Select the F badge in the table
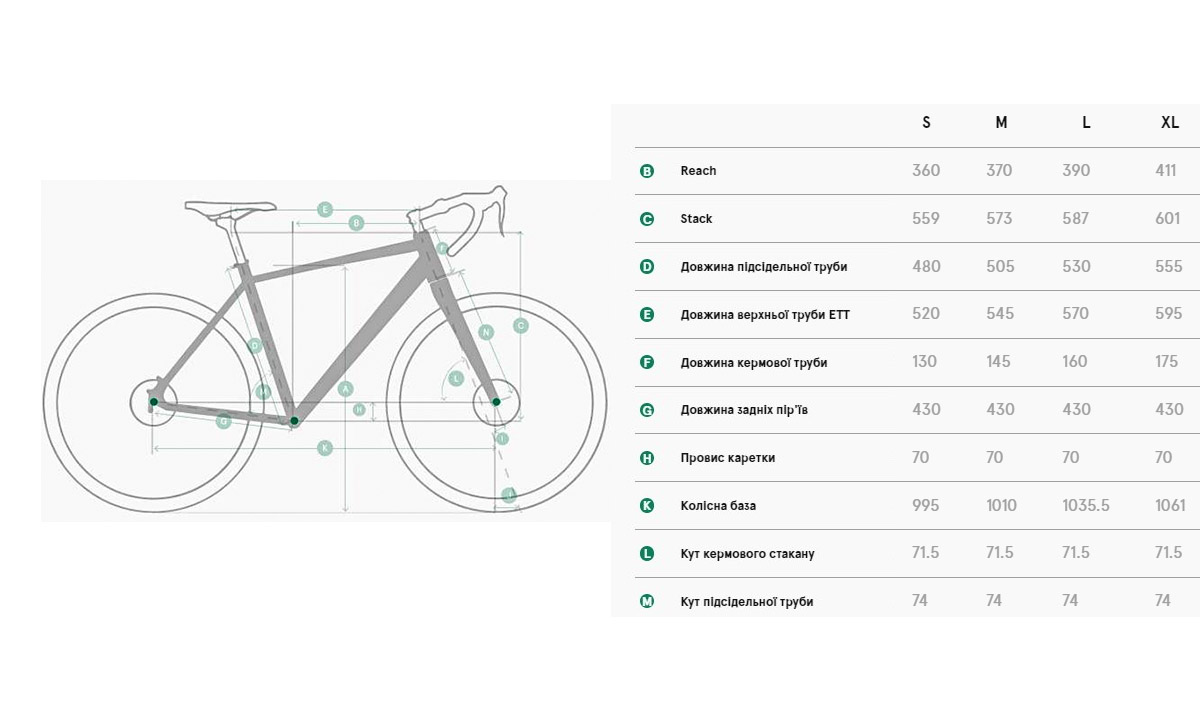1200x720 pixels. tap(647, 362)
